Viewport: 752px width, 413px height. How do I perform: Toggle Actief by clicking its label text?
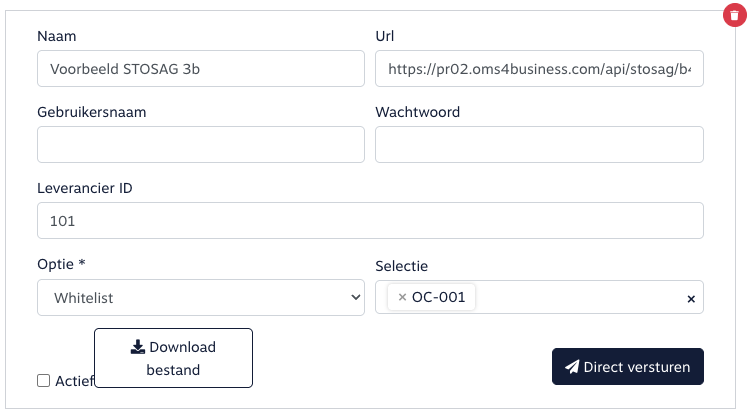pyautogui.click(x=74, y=381)
